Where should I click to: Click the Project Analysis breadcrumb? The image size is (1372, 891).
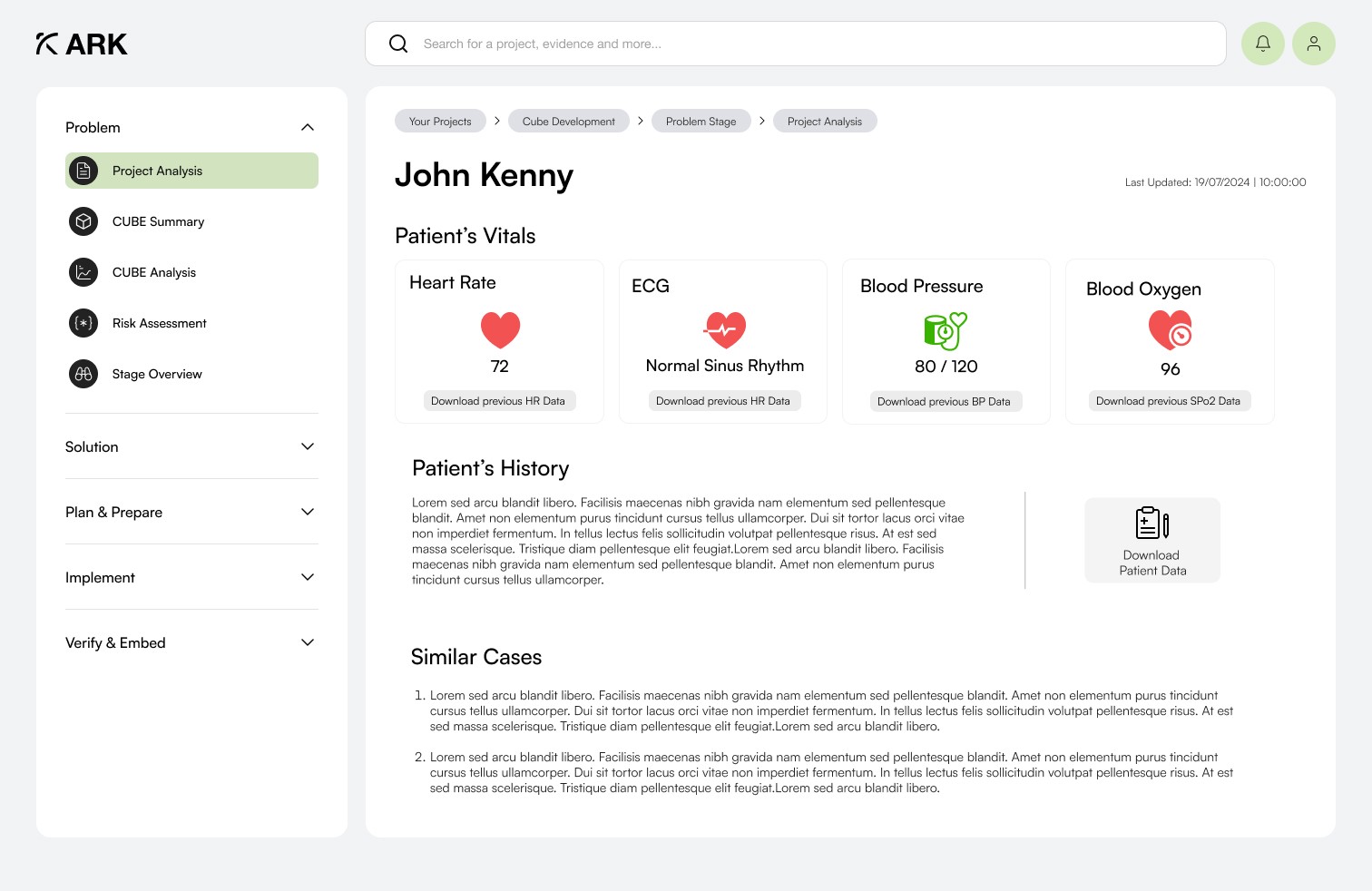825,122
